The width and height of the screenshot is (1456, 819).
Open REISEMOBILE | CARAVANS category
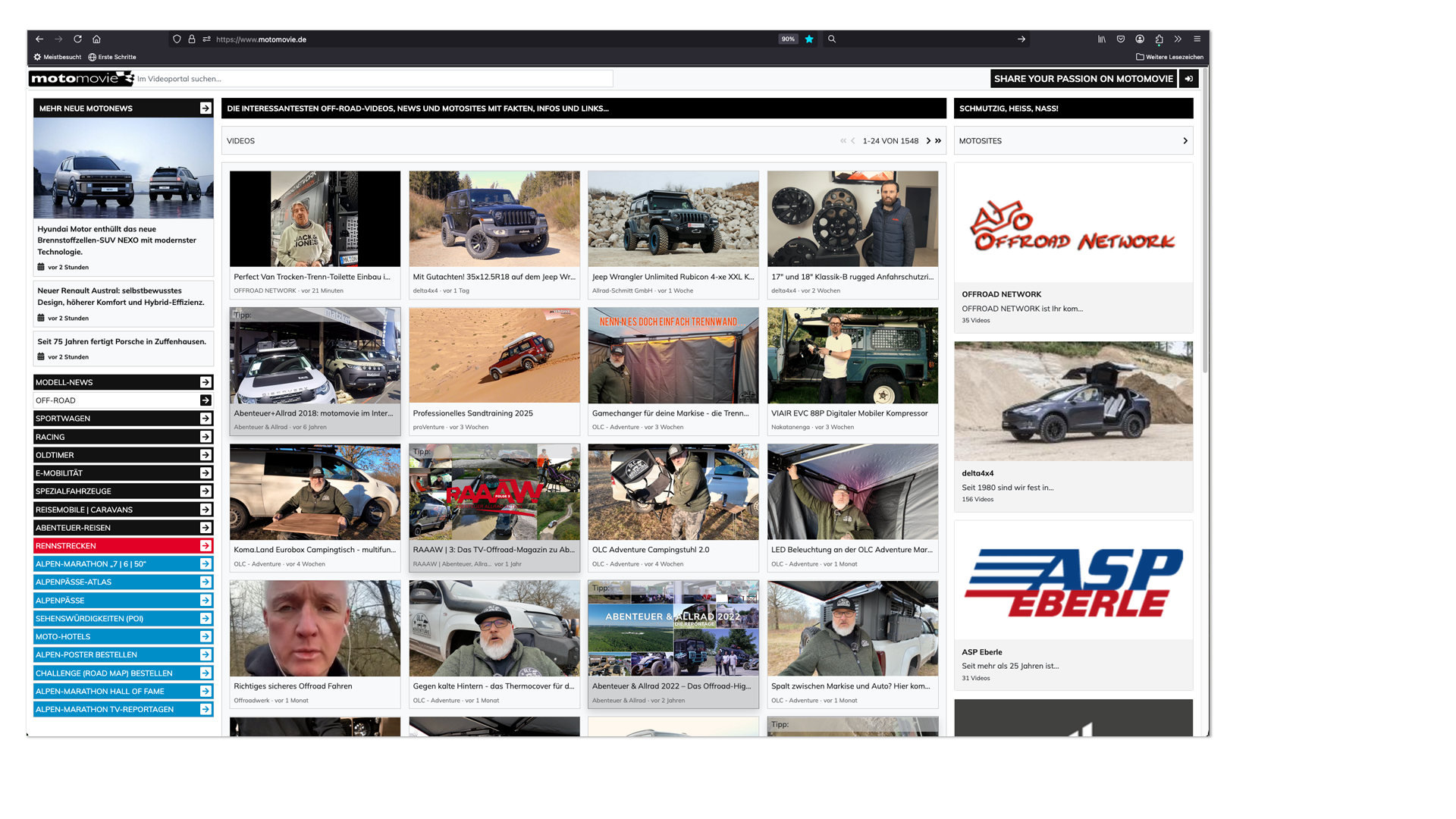pyautogui.click(x=123, y=510)
